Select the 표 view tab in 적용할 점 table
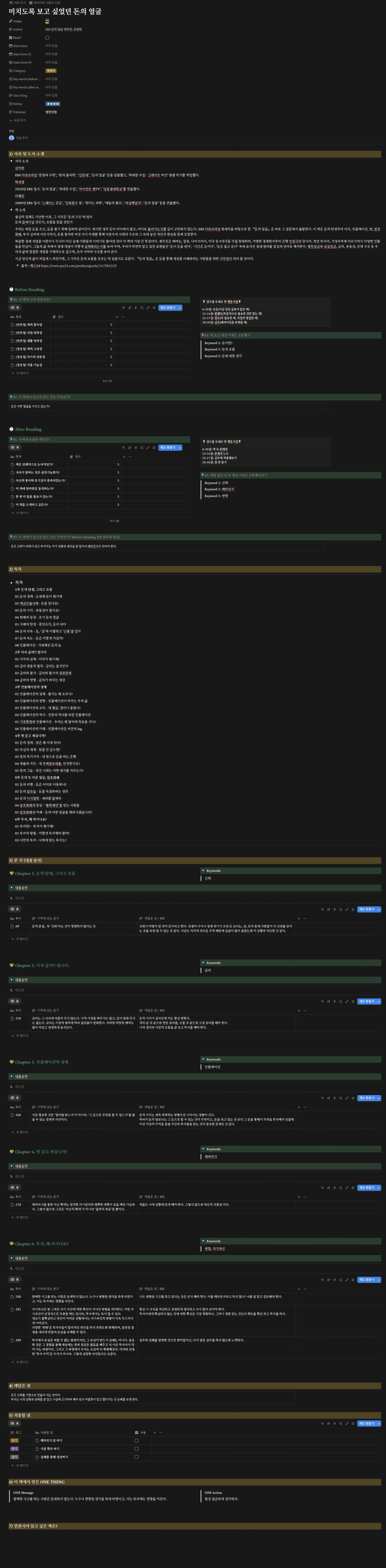The image size is (386, 1568). [14, 1424]
